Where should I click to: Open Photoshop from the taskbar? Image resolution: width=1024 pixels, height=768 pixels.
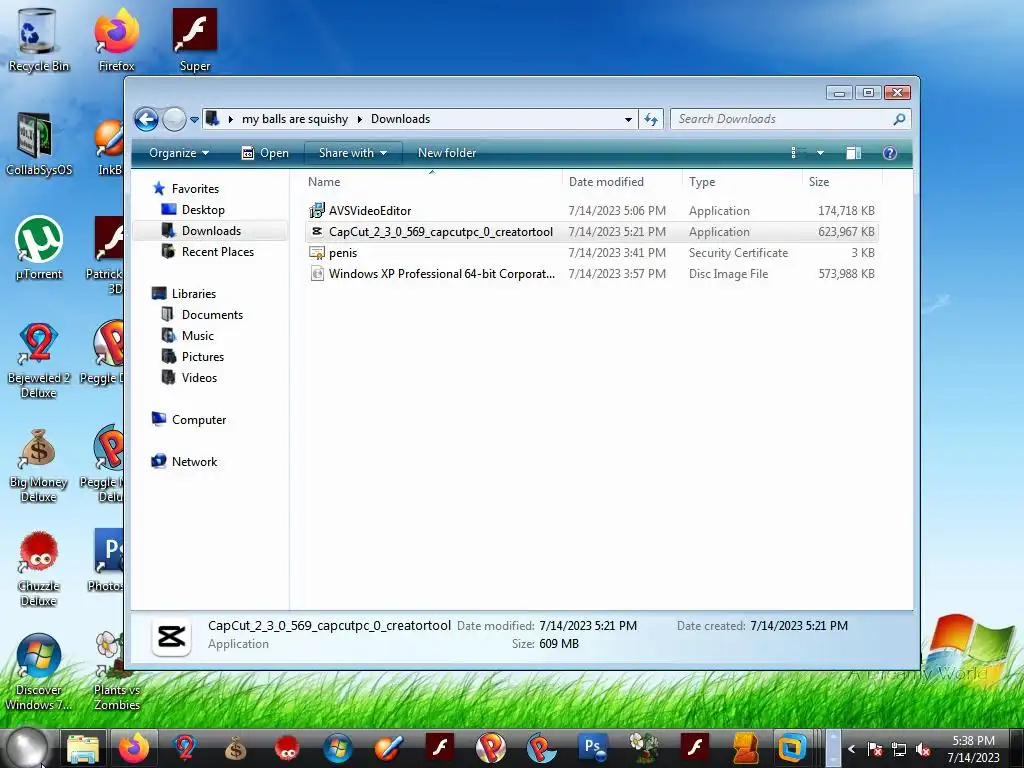[592, 748]
